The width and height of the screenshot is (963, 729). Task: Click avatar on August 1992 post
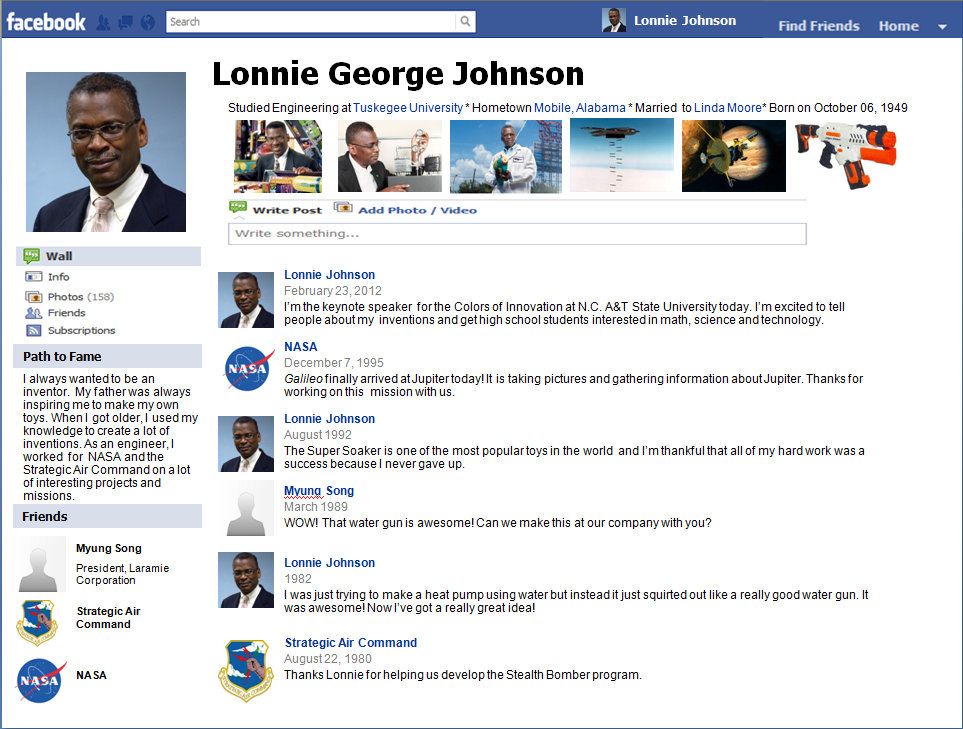[246, 444]
